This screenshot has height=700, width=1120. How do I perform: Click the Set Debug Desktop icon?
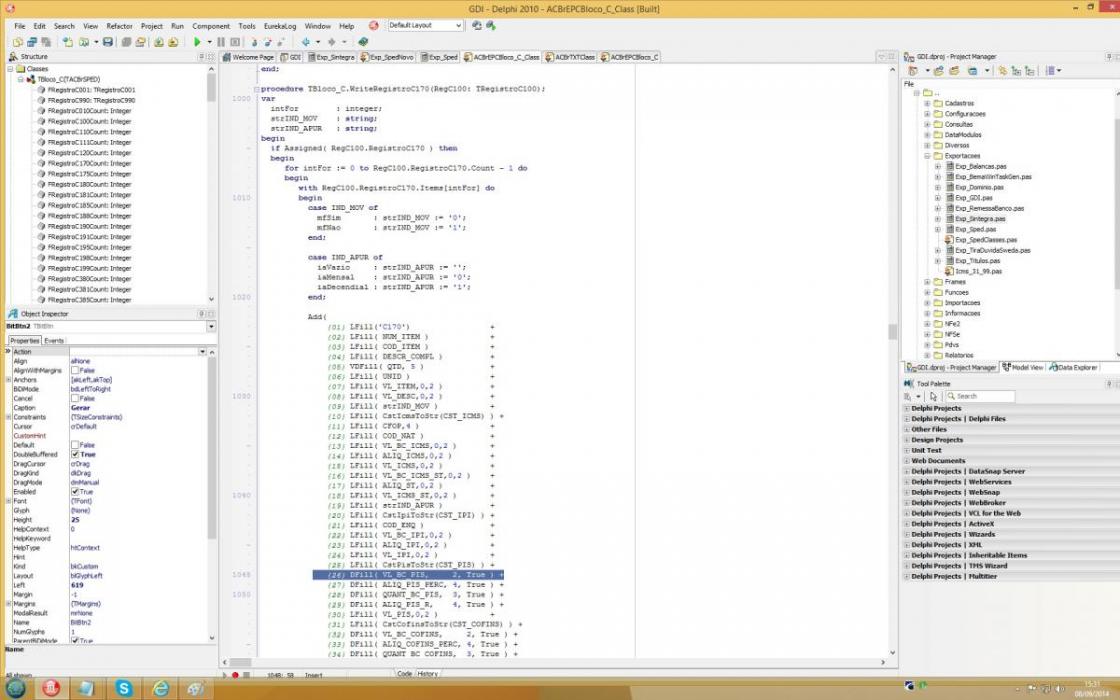pyautogui.click(x=491, y=26)
